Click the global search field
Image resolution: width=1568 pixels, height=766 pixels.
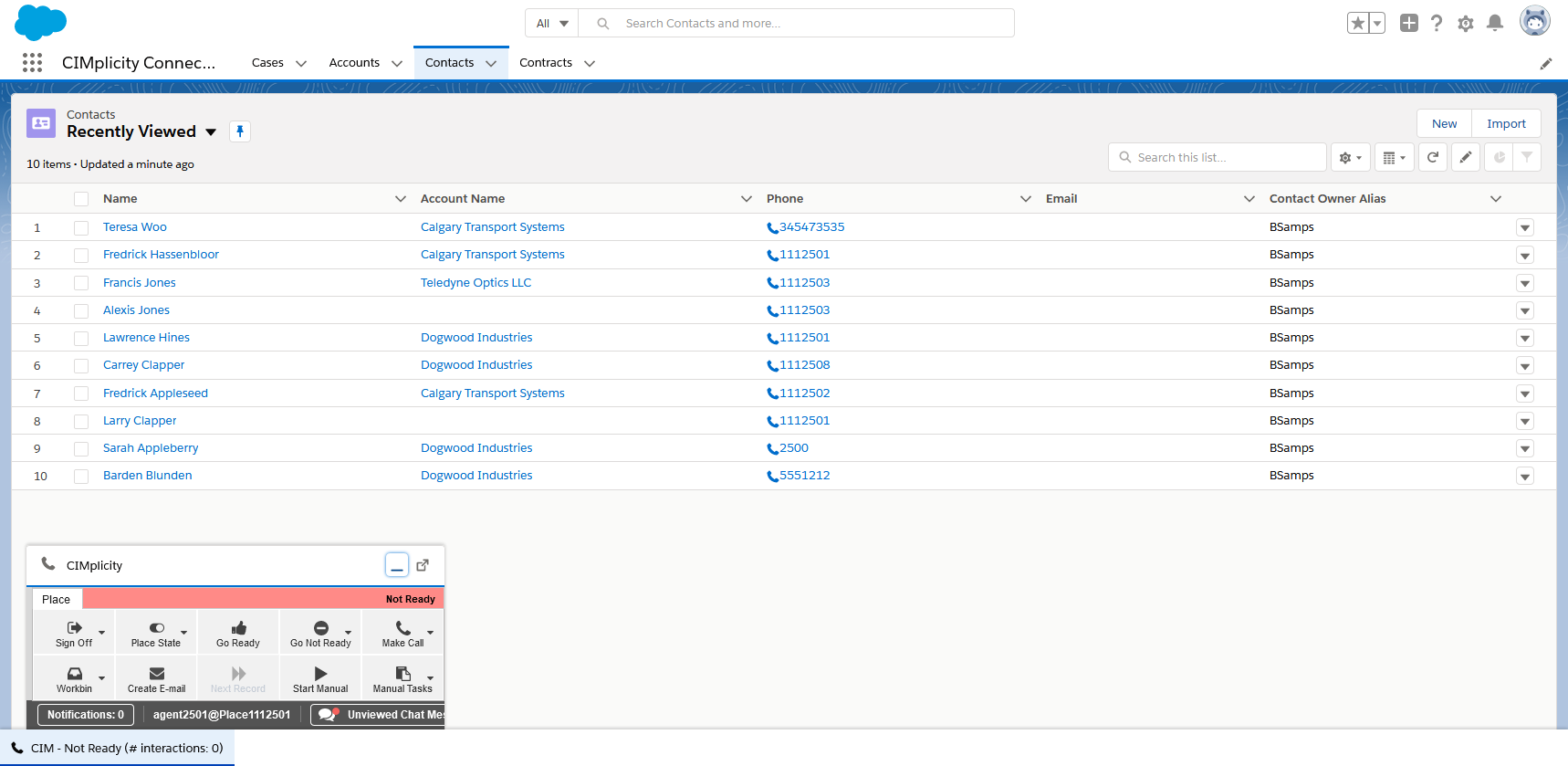click(799, 23)
